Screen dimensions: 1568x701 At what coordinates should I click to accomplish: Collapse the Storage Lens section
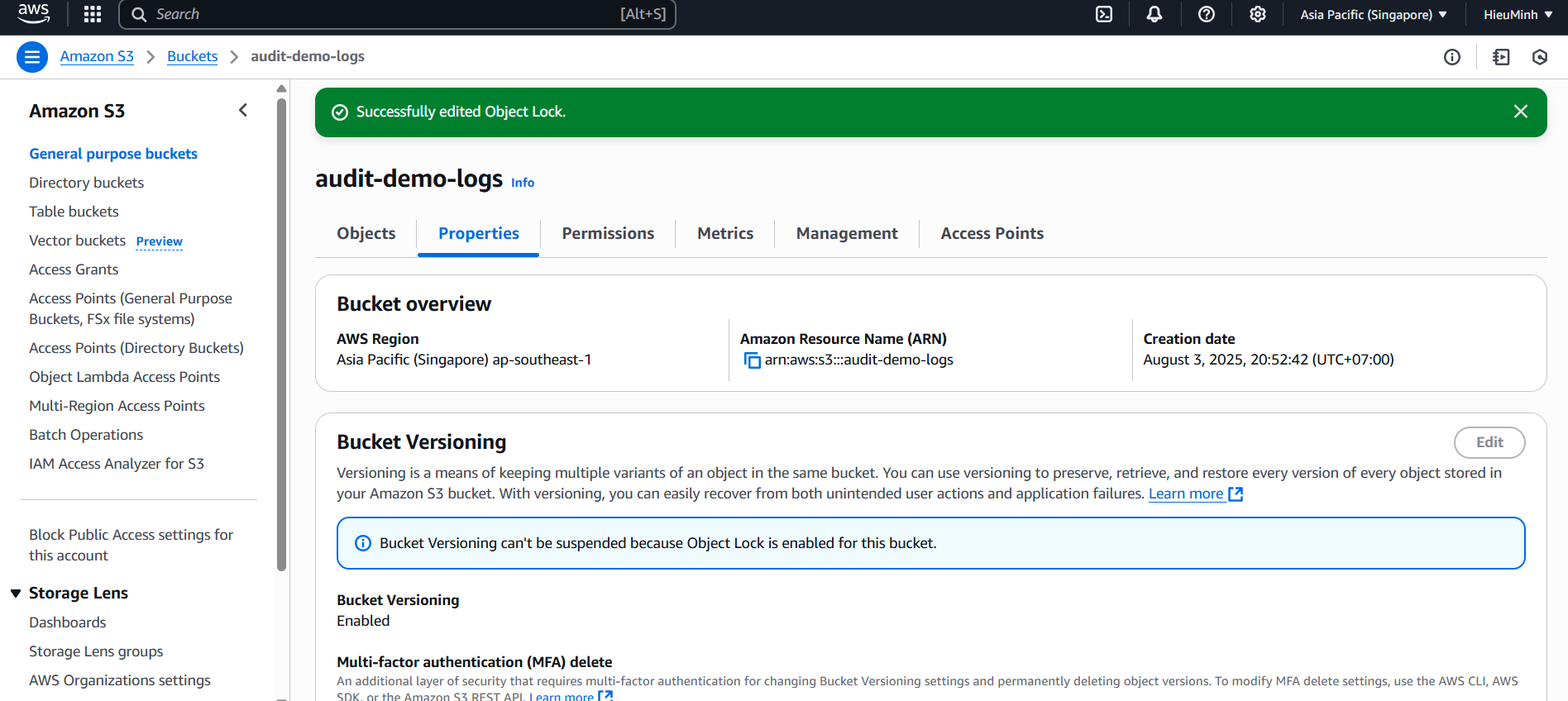point(16,594)
